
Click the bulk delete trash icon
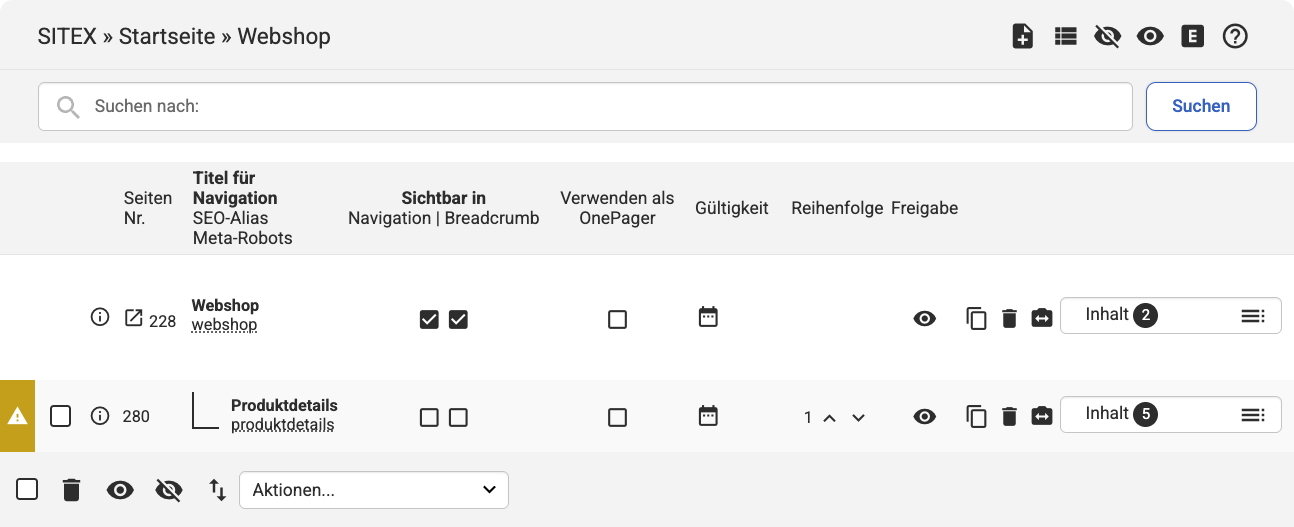pos(71,490)
